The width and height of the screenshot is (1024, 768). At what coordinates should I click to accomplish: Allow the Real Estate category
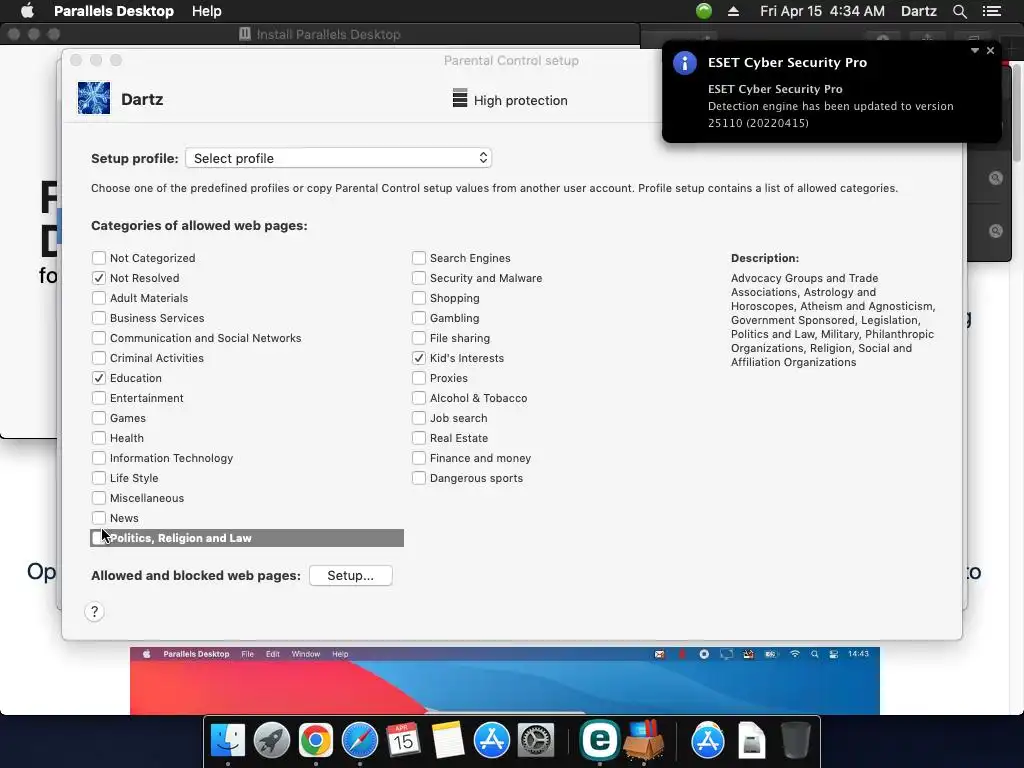coord(419,438)
